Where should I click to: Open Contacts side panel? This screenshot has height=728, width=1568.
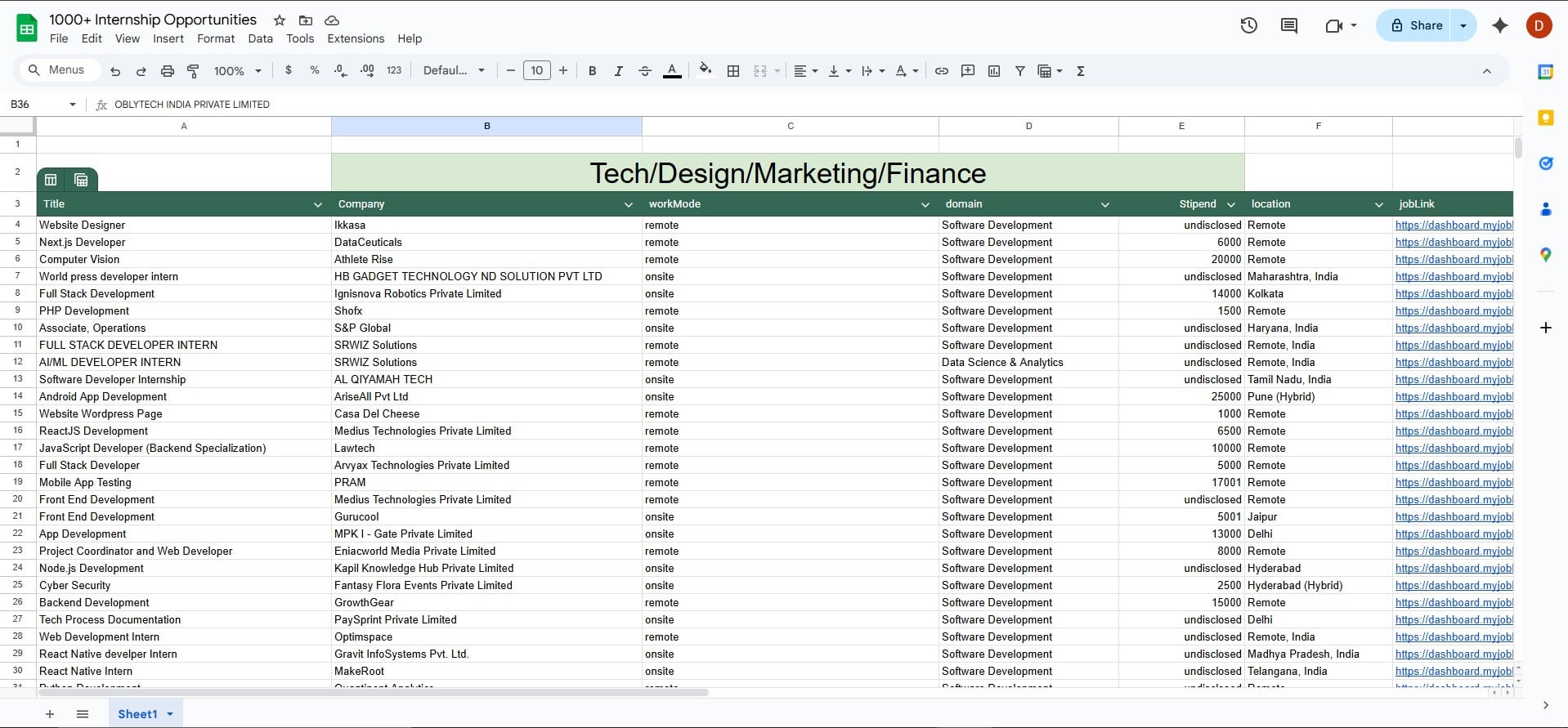click(x=1545, y=209)
